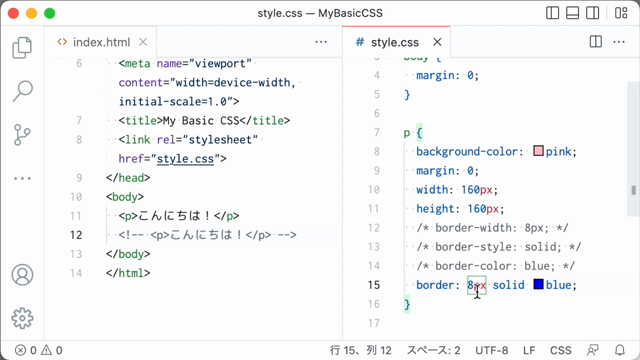Show additional views ellipsis in activity bar

(22, 178)
